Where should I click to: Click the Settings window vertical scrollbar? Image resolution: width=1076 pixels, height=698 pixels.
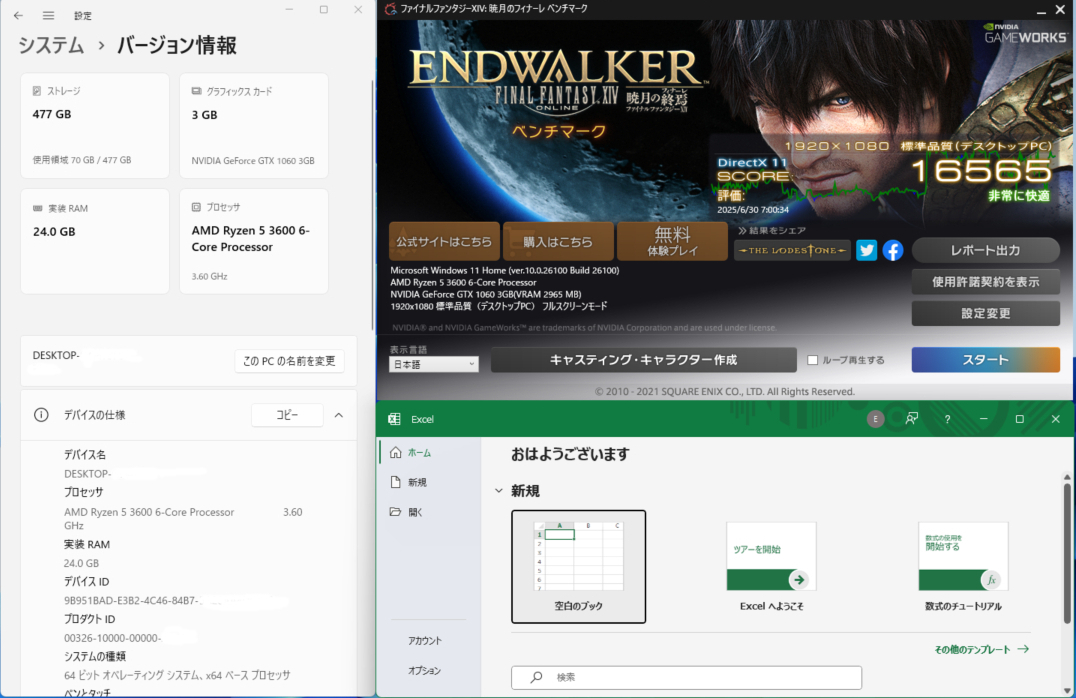(372, 206)
